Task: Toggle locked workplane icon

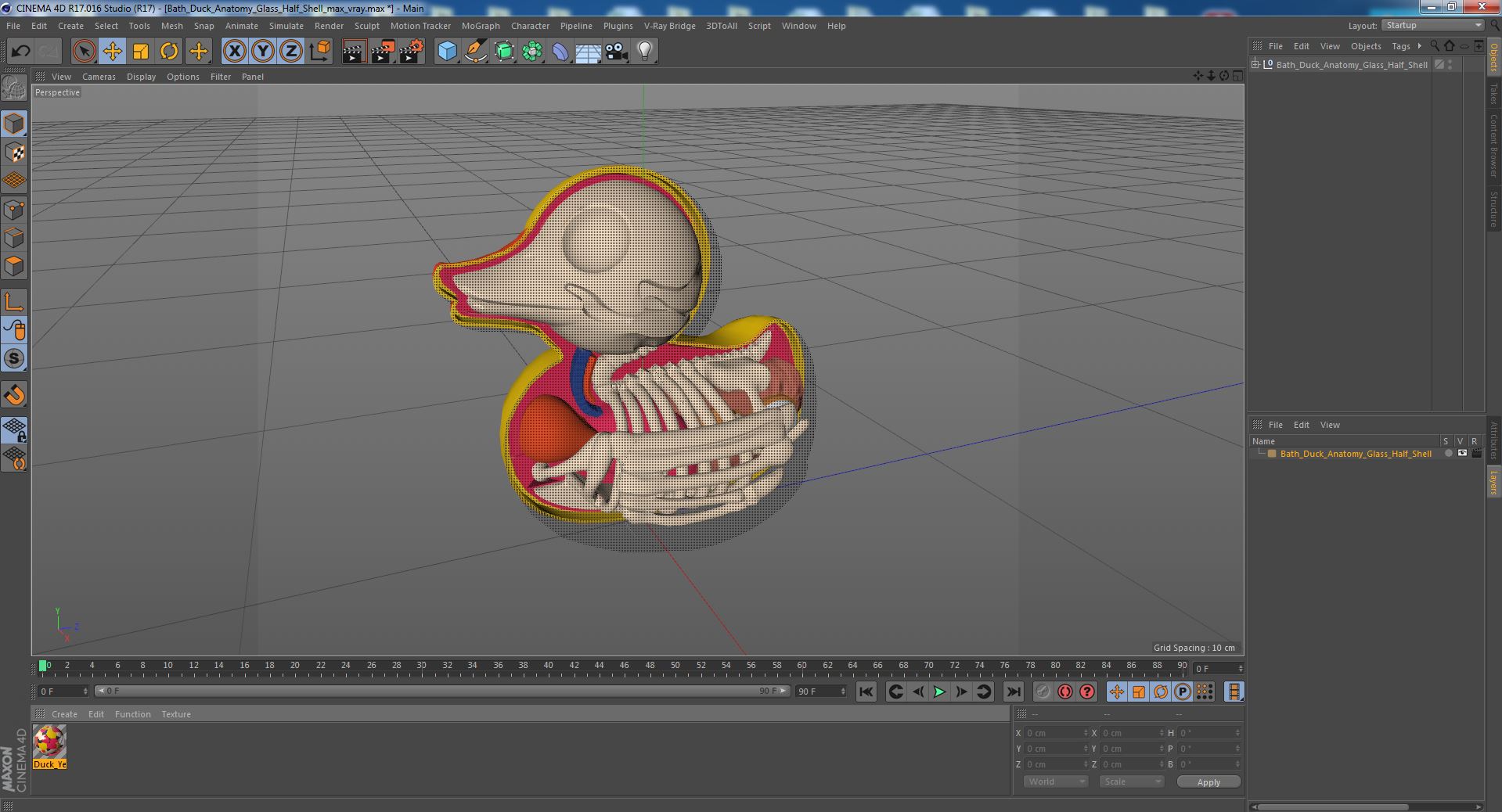Action: pyautogui.click(x=14, y=429)
